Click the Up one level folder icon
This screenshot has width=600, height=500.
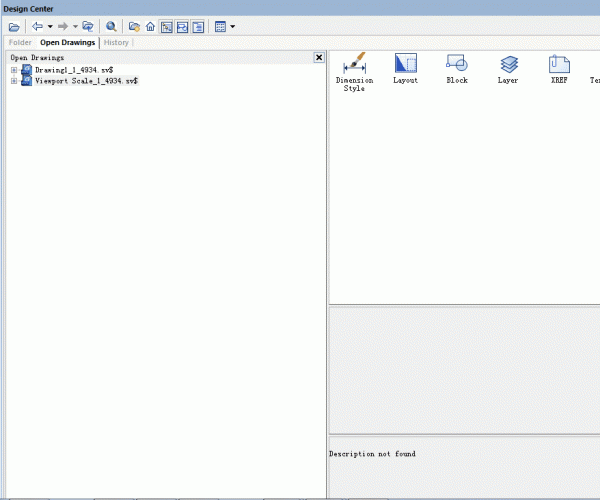[x=88, y=26]
